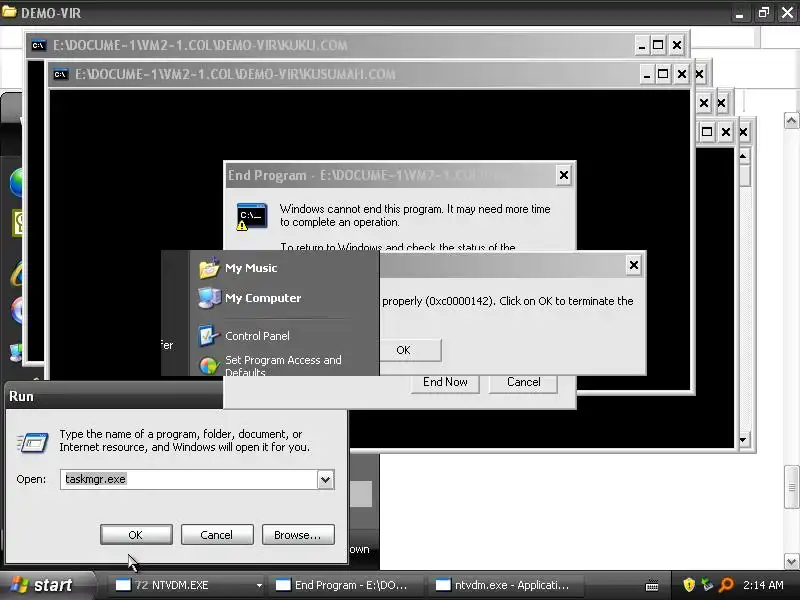Click the DEMO-VIR window vertical scrollbar thumb
Viewport: 800px width, 600px height.
(791, 487)
